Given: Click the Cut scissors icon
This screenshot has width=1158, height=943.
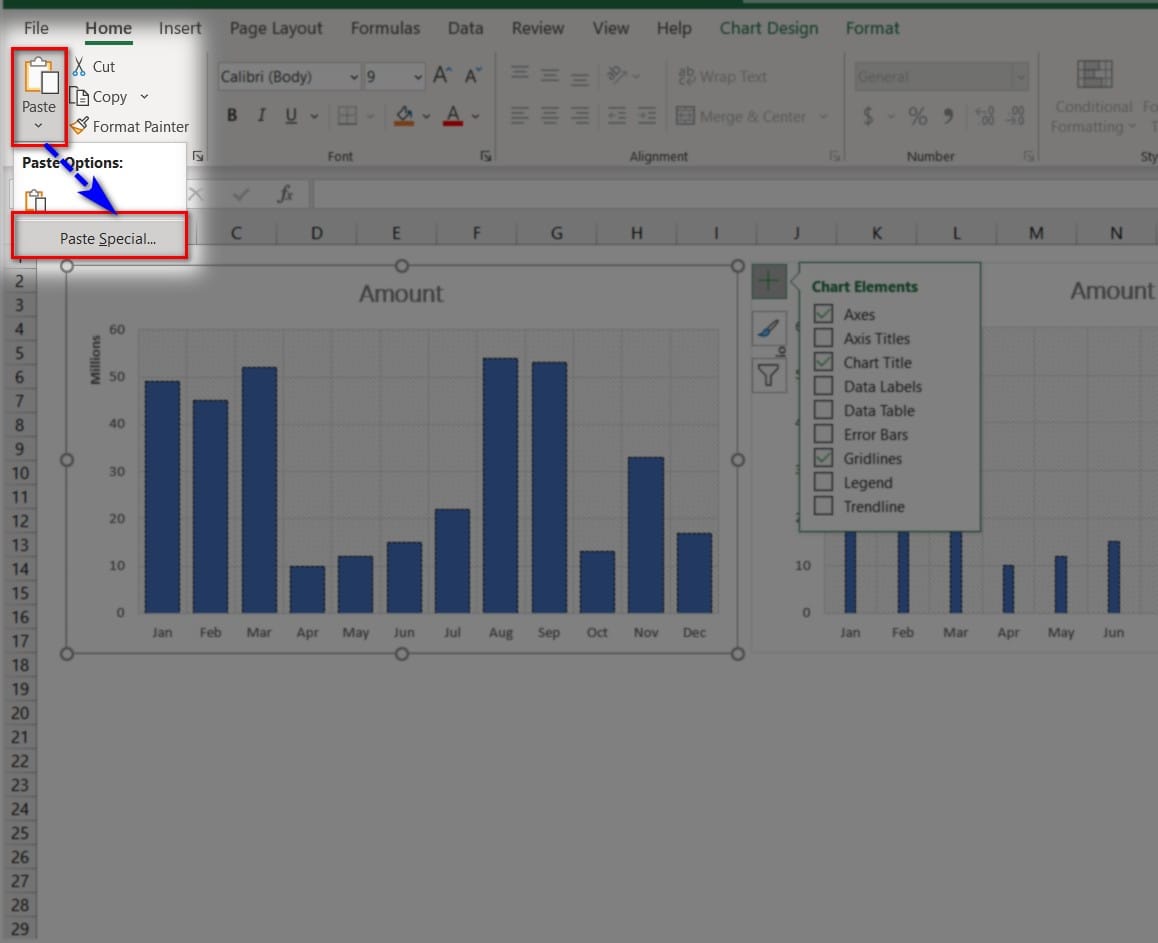Looking at the screenshot, I should 79,67.
